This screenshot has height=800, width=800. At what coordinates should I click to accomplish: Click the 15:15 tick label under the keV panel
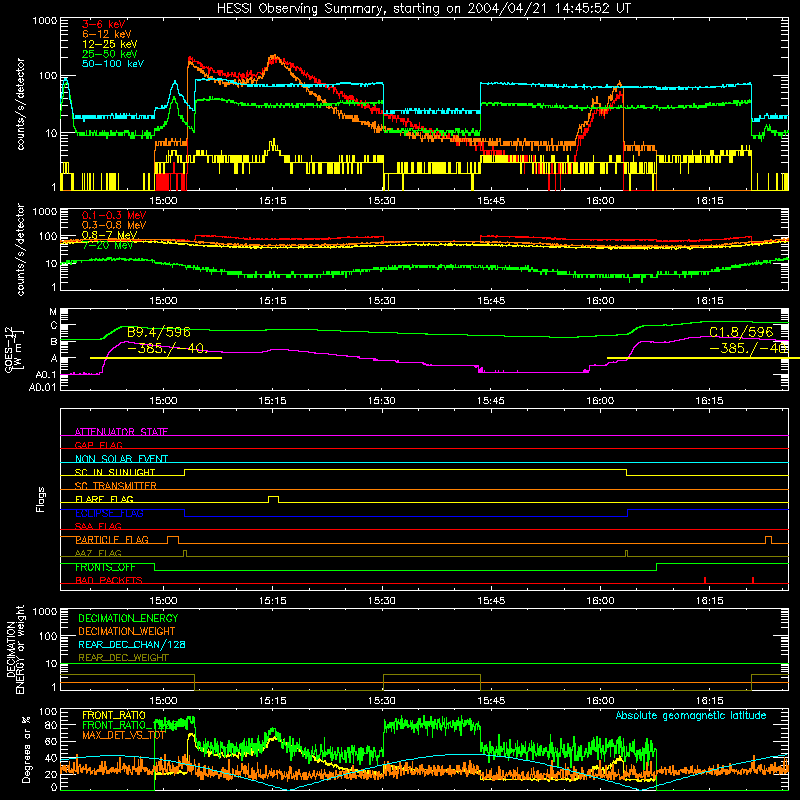tap(272, 201)
